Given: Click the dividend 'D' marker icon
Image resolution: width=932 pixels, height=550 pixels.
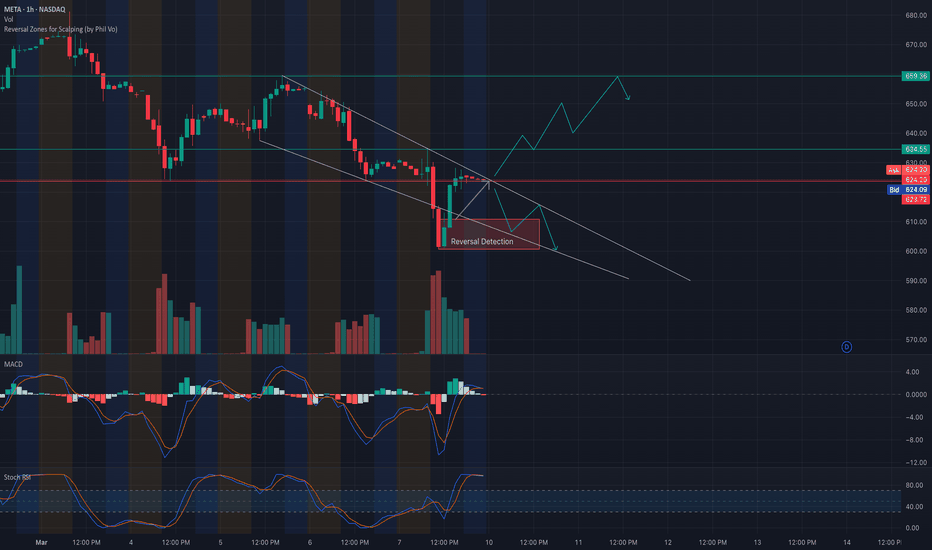Looking at the screenshot, I should pos(846,347).
